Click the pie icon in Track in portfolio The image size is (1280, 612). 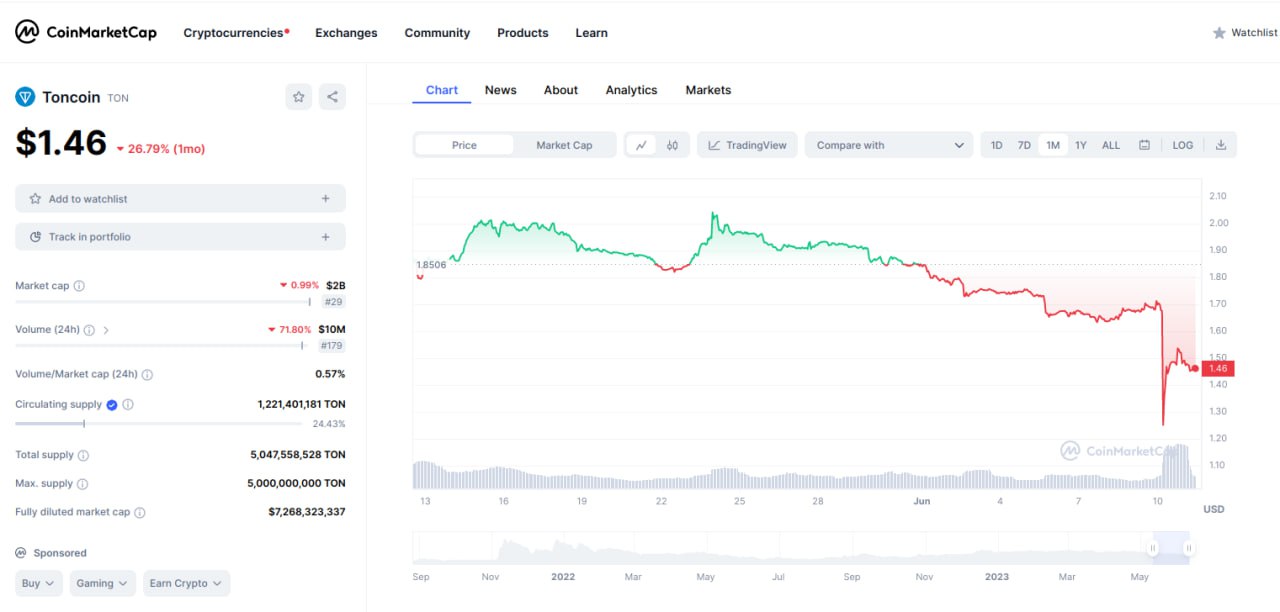point(35,237)
